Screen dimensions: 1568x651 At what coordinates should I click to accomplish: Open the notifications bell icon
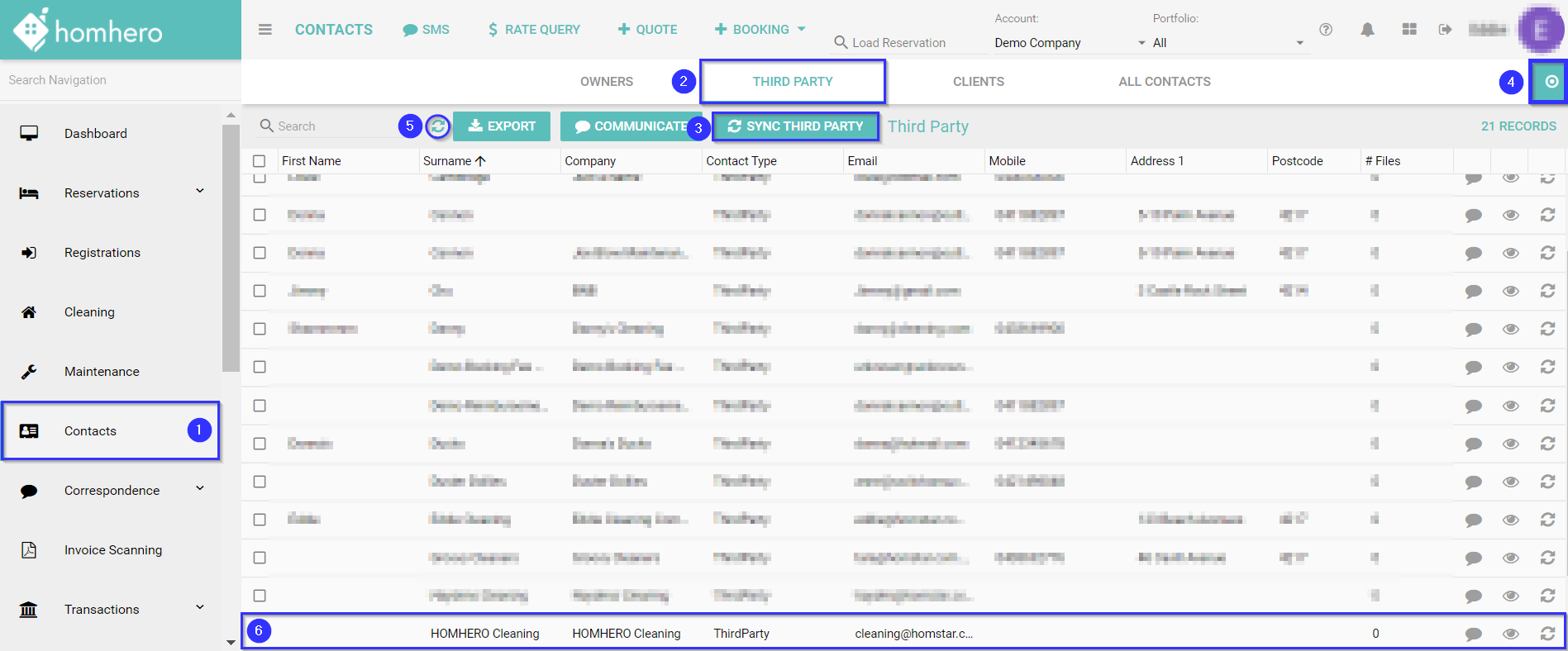pos(1367,30)
